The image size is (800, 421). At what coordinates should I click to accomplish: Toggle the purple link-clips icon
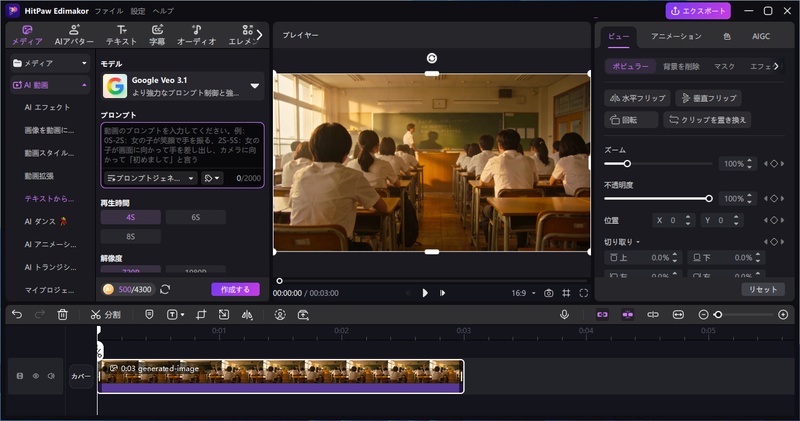(x=603, y=315)
